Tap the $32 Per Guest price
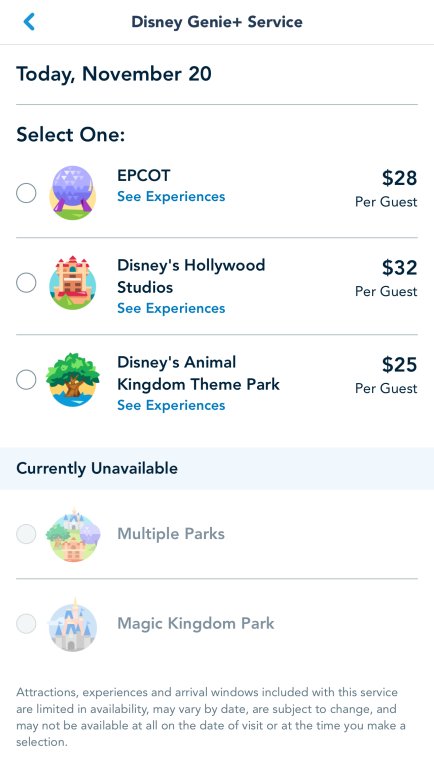434x768 pixels. [386, 278]
